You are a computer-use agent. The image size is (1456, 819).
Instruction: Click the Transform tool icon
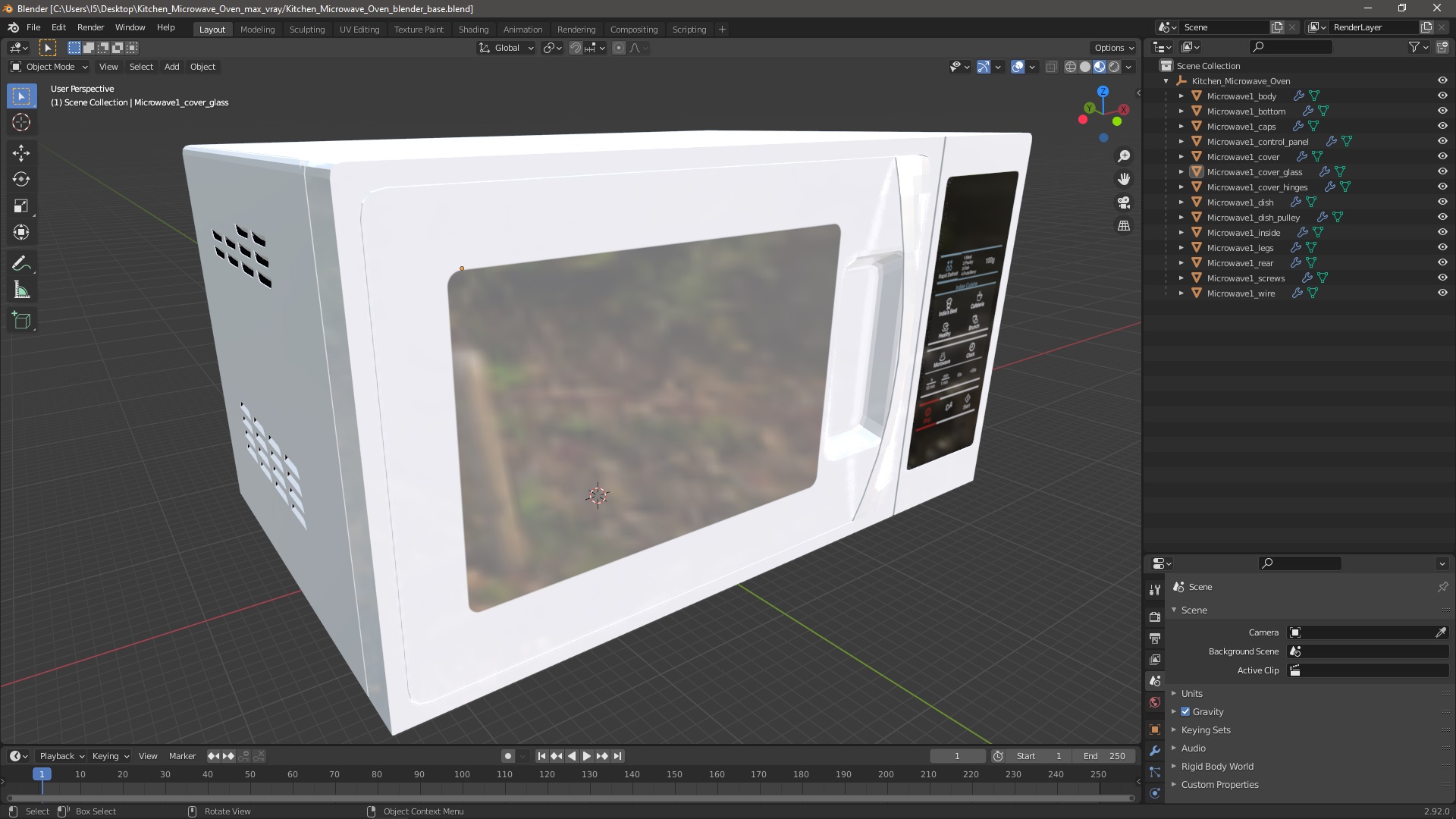coord(22,232)
